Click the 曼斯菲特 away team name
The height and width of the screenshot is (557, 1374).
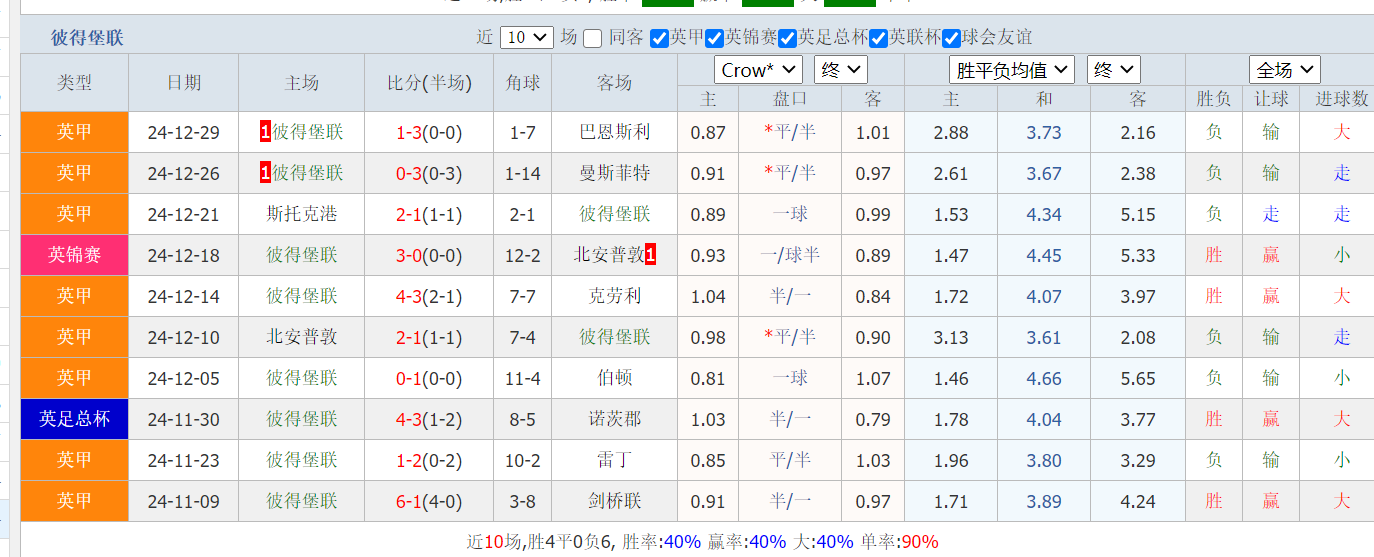coord(614,173)
